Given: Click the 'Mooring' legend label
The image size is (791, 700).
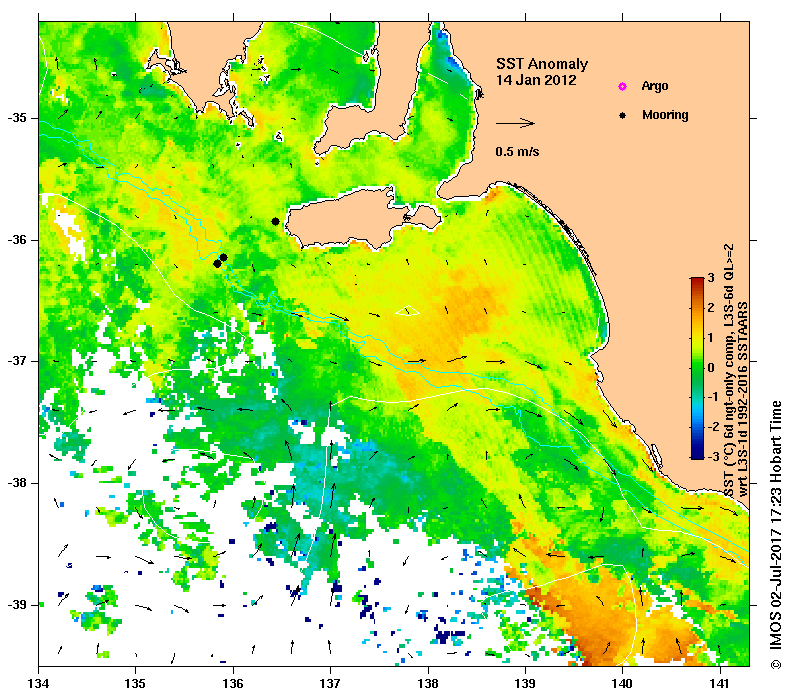Looking at the screenshot, I should click(665, 115).
